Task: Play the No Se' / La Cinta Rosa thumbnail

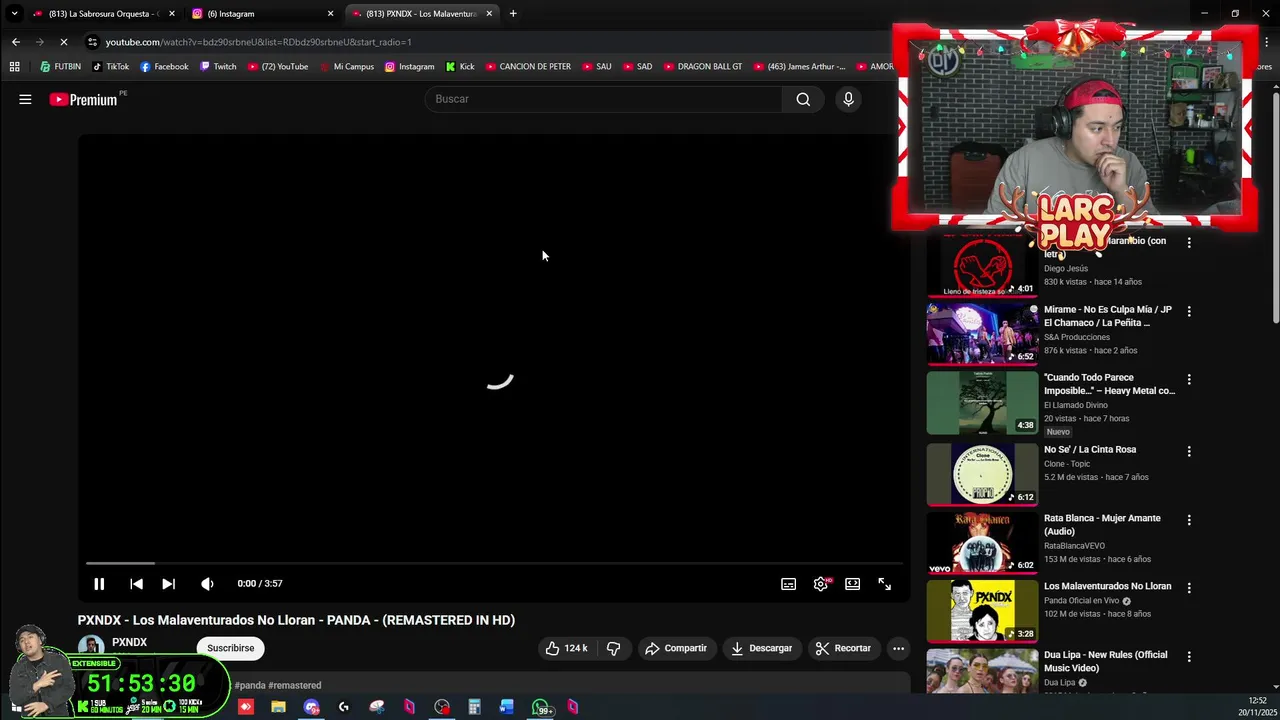Action: [x=982, y=474]
